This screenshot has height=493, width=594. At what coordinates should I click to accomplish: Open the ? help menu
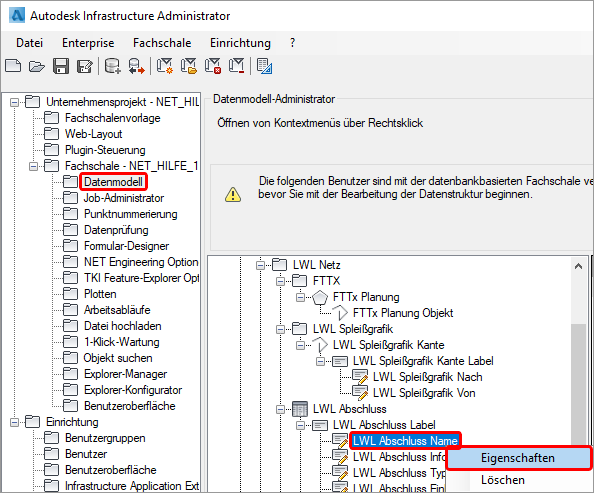(292, 43)
